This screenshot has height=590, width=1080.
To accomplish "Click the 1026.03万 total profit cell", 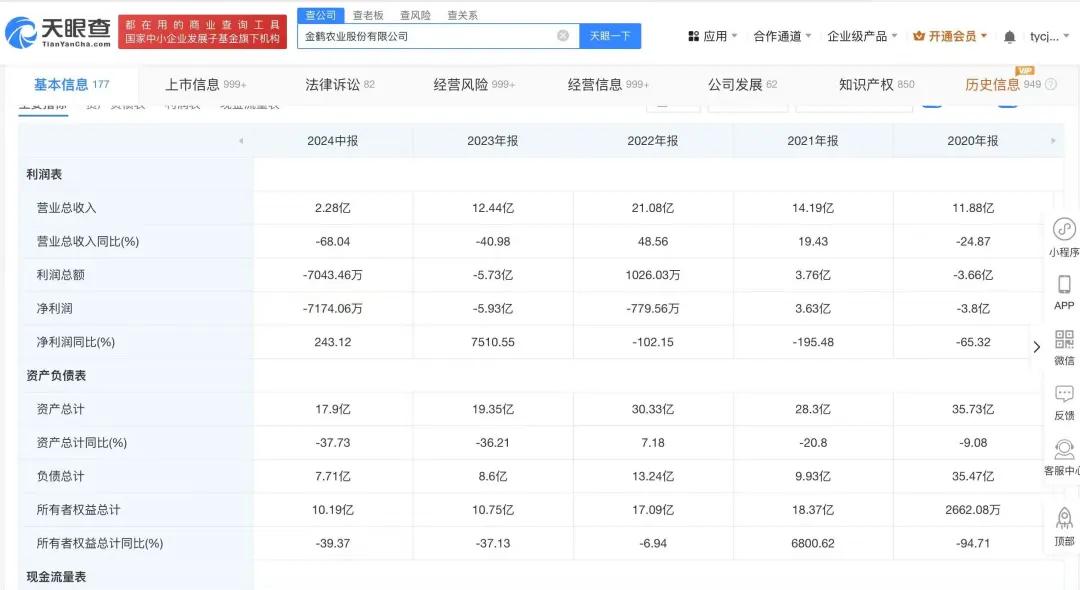I will [653, 275].
